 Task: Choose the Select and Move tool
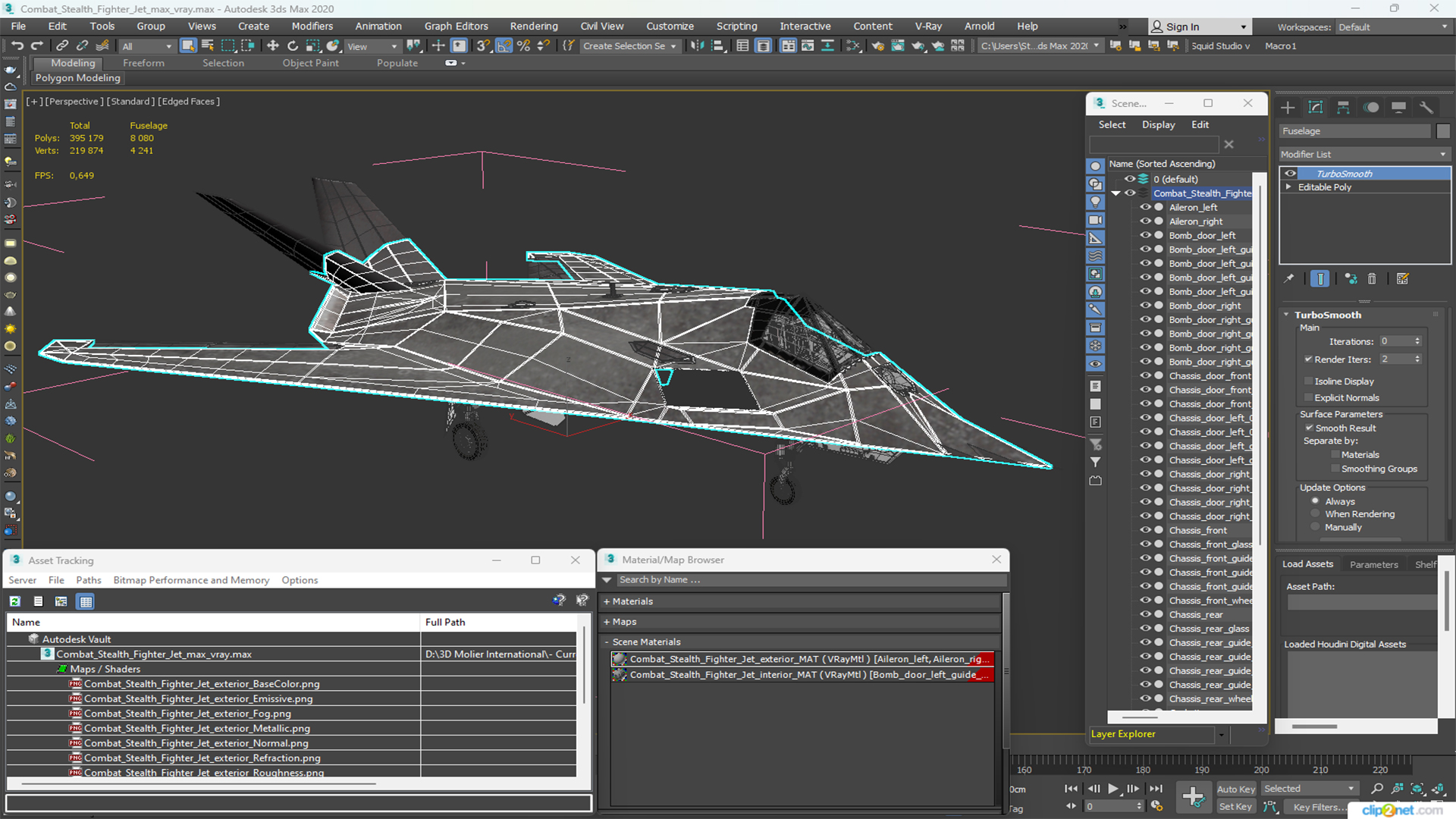pyautogui.click(x=273, y=45)
